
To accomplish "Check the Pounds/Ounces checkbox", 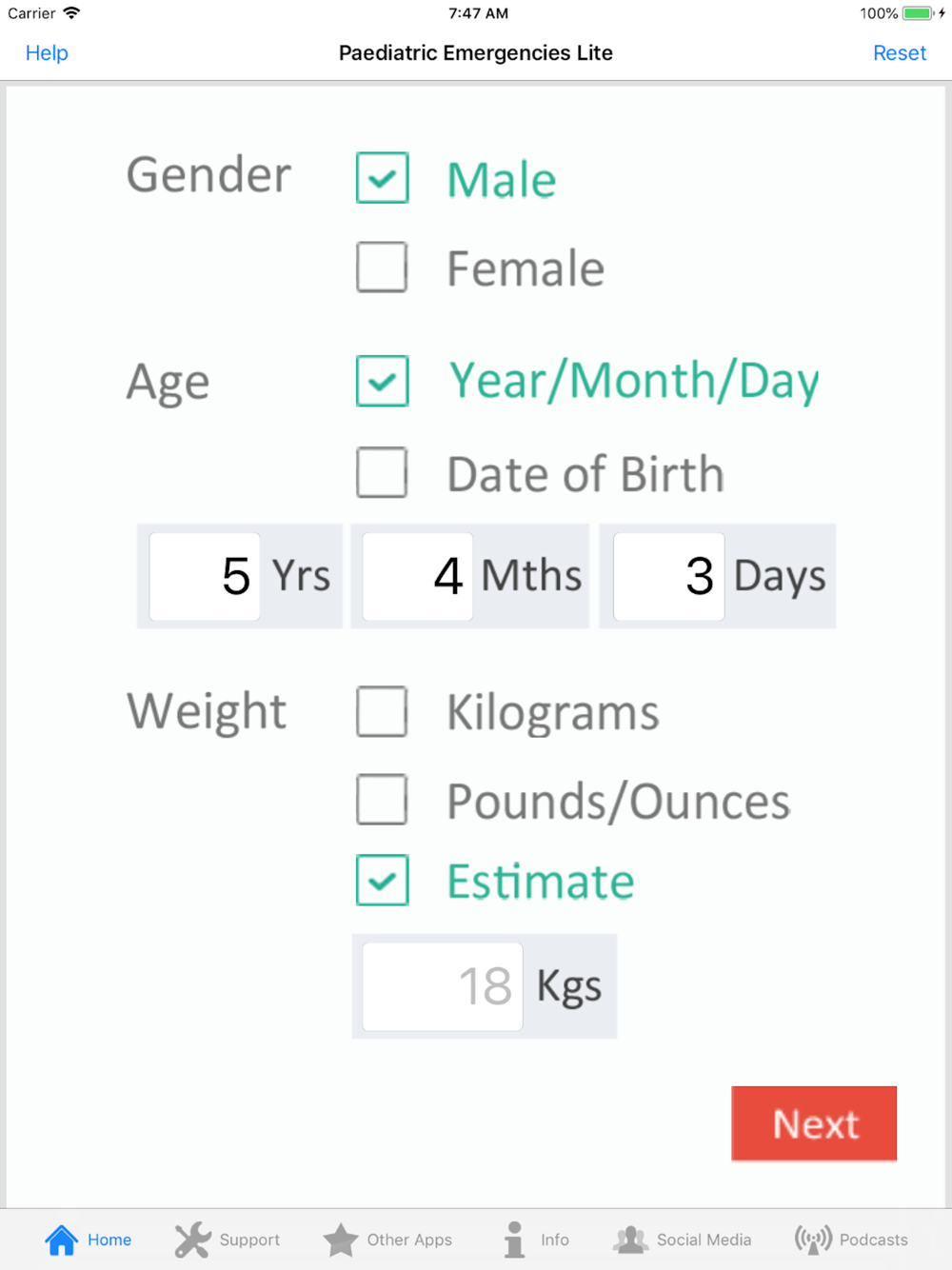I will (382, 799).
